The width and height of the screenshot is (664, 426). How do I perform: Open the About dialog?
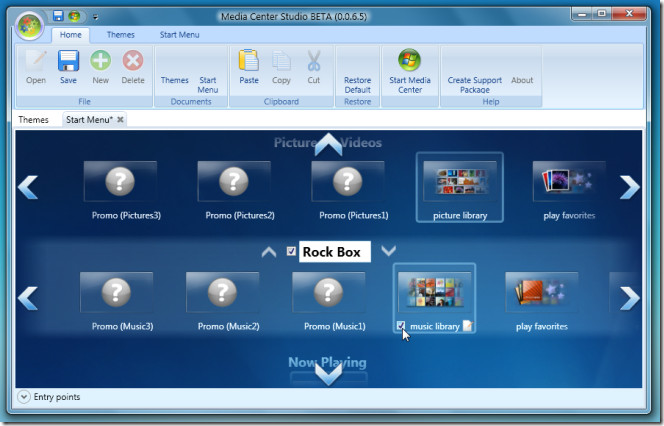(522, 80)
